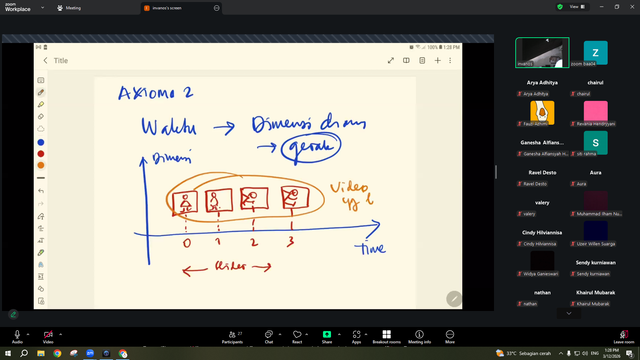Image resolution: width=640 pixels, height=360 pixels.
Task: Click the round pencil button on canvas
Action: tap(454, 299)
